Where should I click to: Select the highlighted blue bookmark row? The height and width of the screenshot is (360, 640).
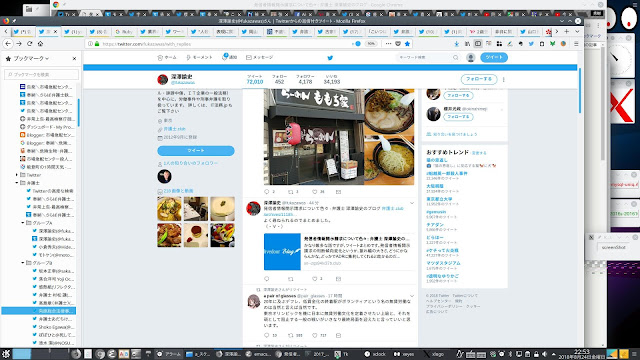point(39,311)
